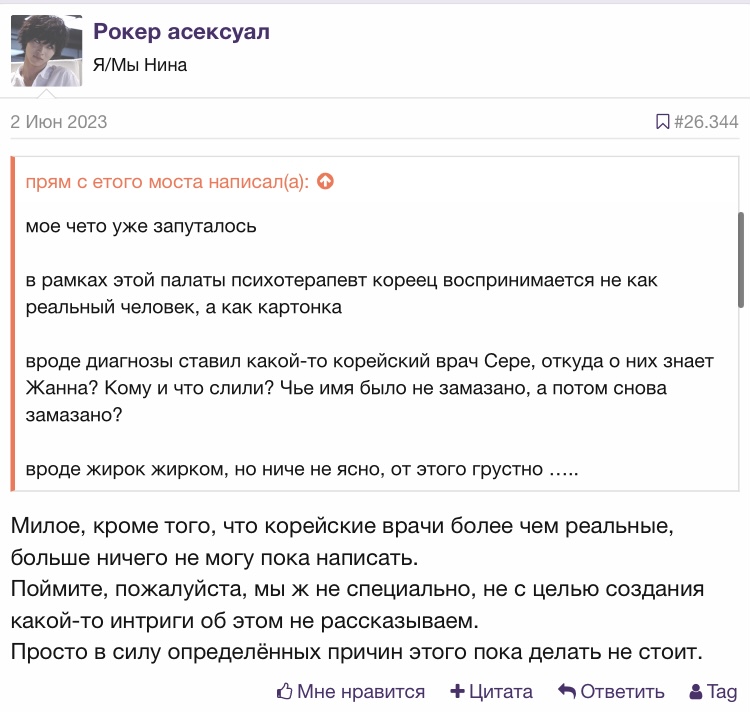
Task: Click the thumbs-up icon
Action: (284, 691)
